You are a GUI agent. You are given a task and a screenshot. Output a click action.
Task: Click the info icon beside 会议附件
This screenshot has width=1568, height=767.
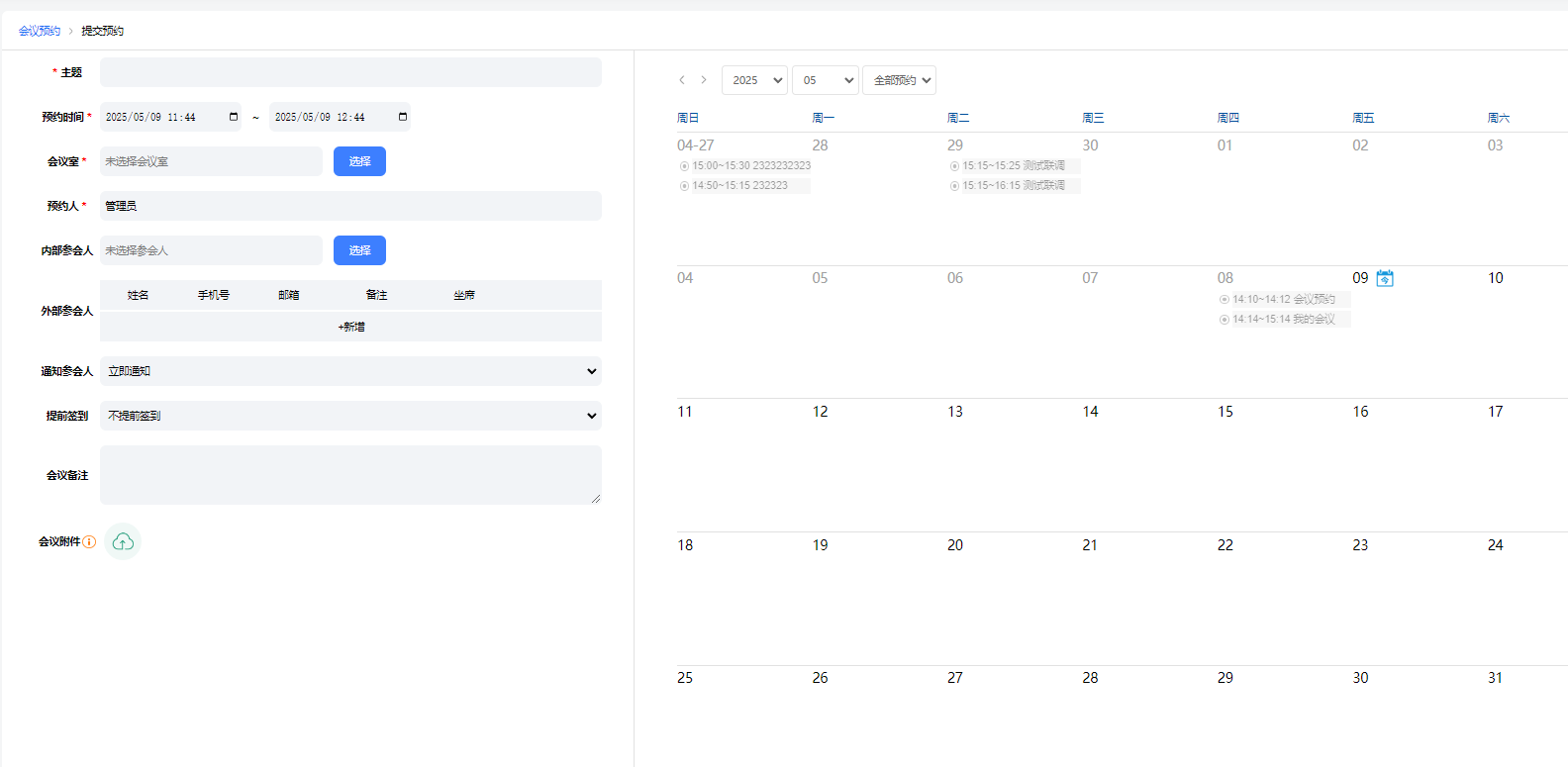89,541
